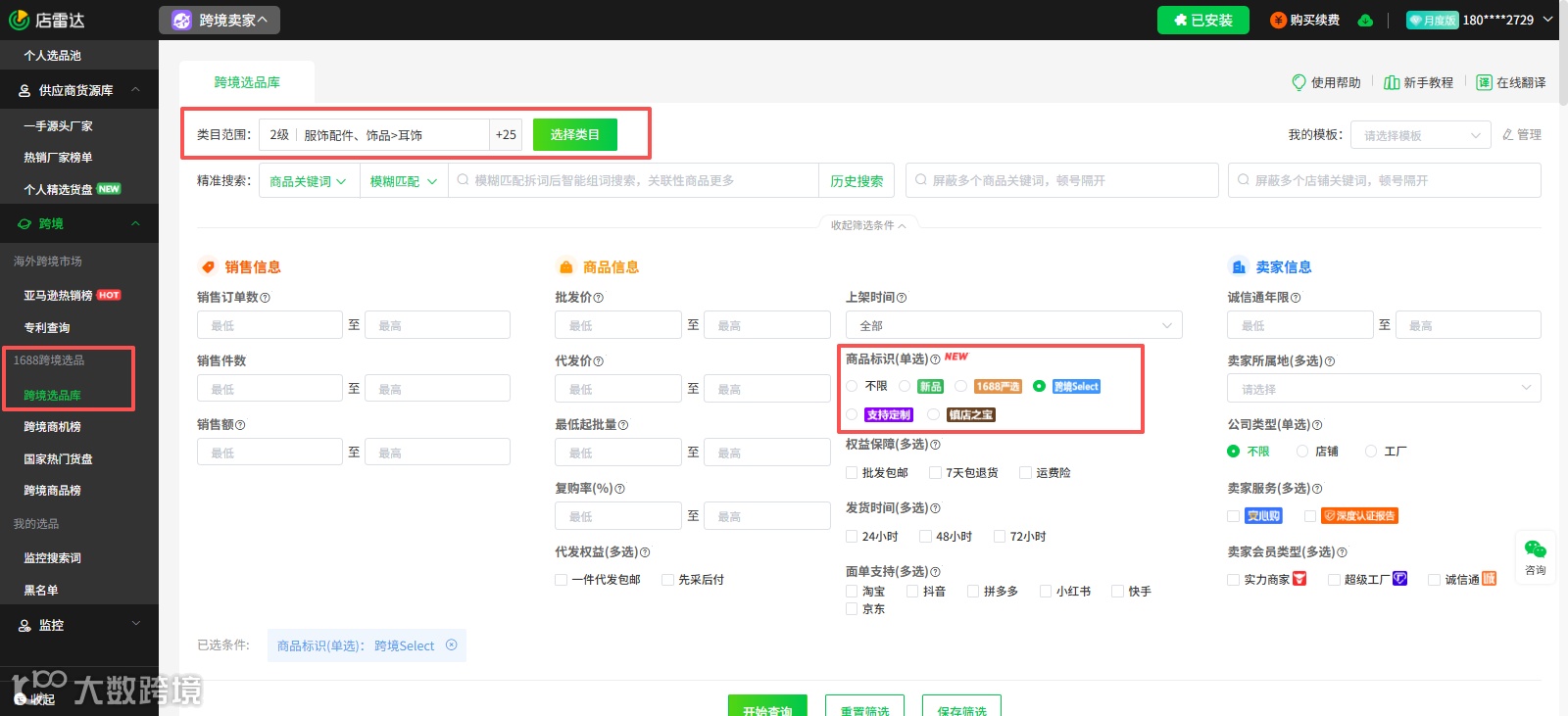
Task: Open the WeChat 咨询 chat icon
Action: pyautogui.click(x=1536, y=549)
